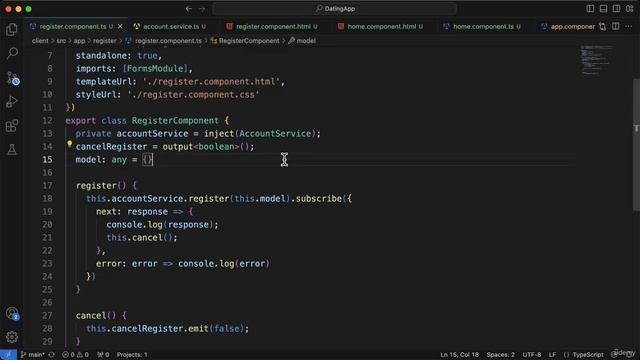
Task: Click the register folder breadcrumb
Action: [104, 41]
